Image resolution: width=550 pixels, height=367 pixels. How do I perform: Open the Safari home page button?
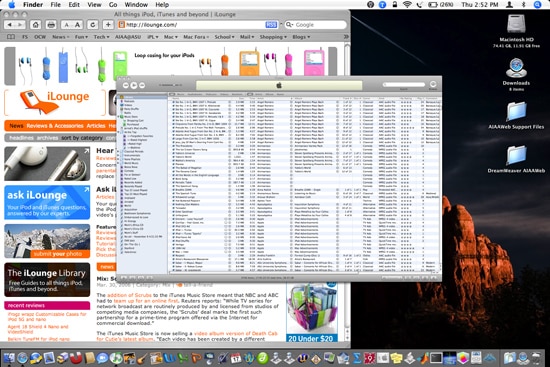point(35,25)
